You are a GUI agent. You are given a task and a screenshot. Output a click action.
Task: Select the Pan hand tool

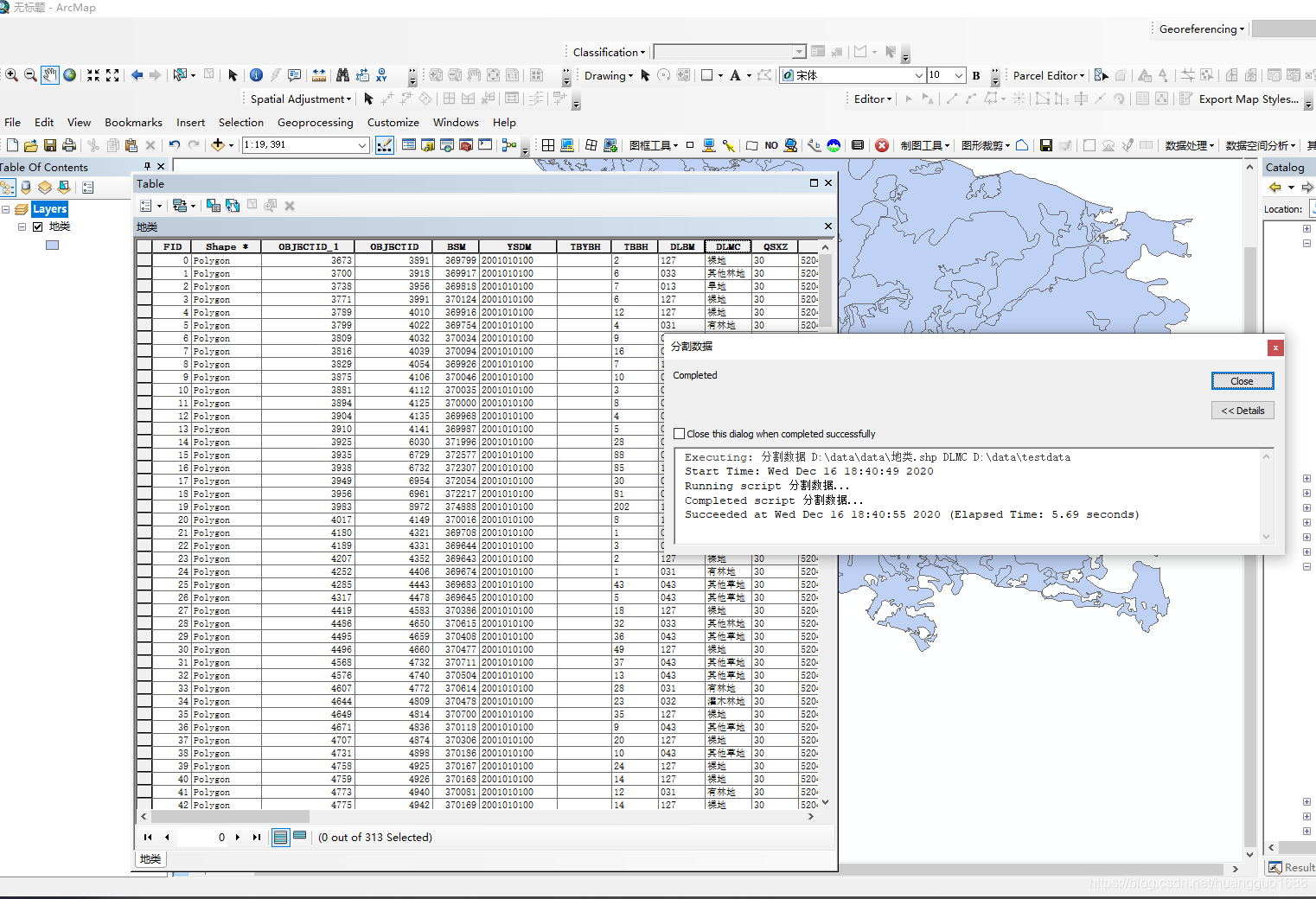click(x=50, y=75)
